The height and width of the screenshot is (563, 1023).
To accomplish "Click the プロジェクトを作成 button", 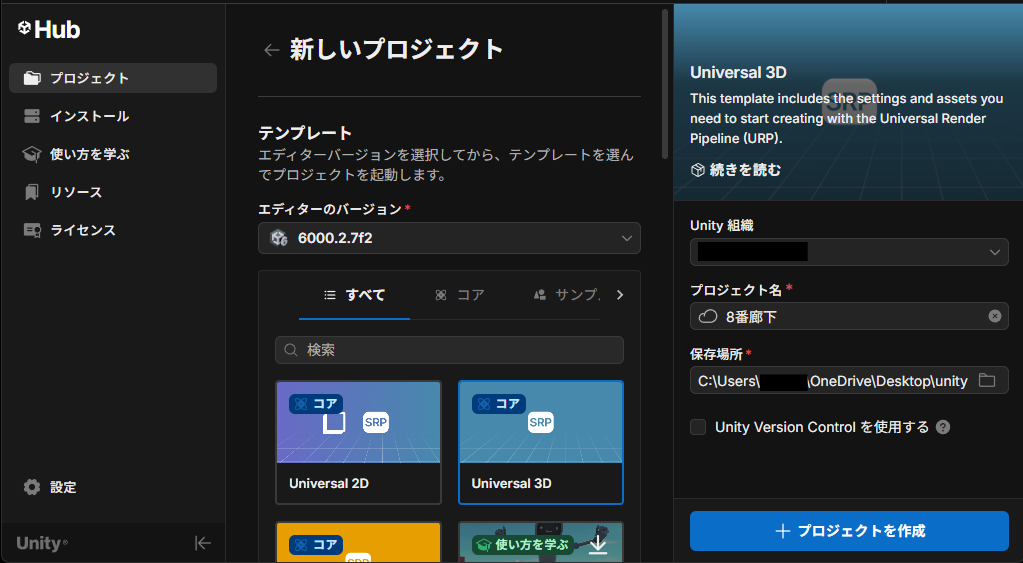I will pyautogui.click(x=849, y=531).
